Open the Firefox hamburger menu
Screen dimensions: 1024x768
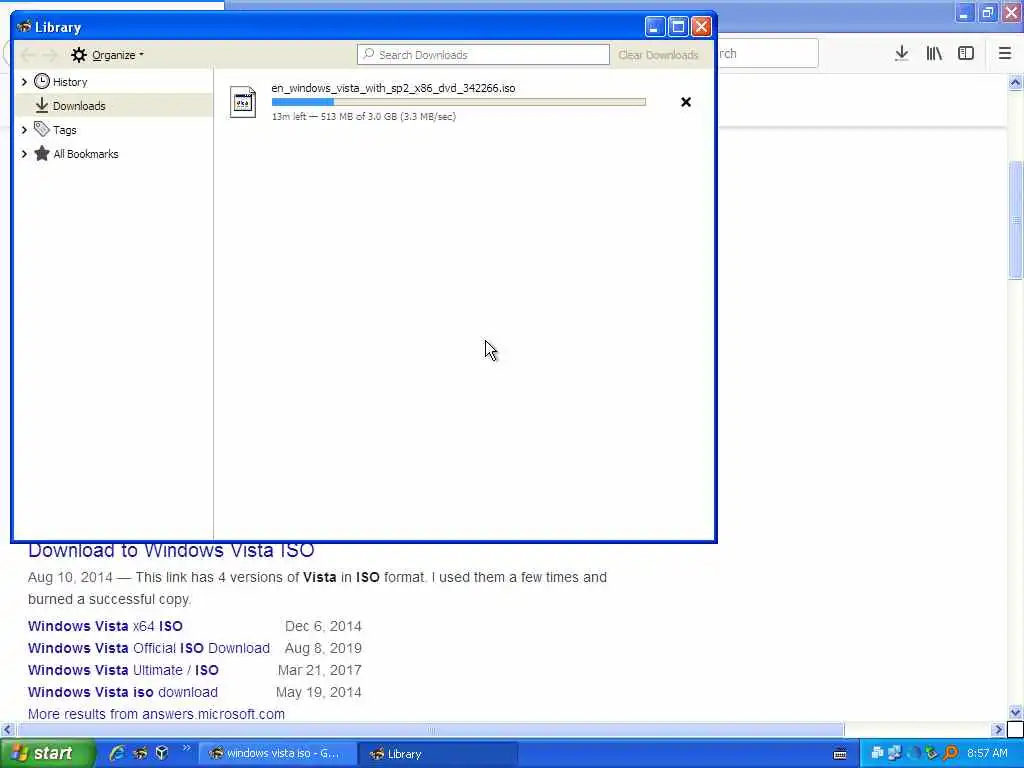coord(1005,54)
